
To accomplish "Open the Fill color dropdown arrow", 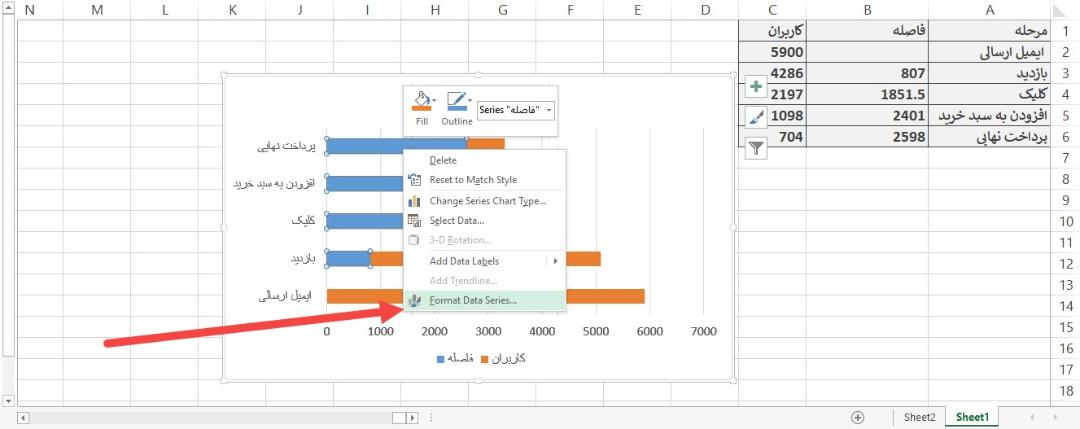I will [434, 101].
